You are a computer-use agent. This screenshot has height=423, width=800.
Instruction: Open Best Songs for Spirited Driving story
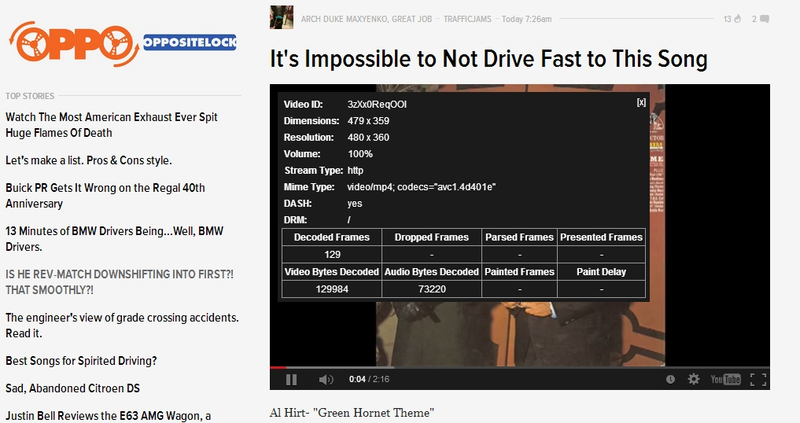tap(81, 361)
